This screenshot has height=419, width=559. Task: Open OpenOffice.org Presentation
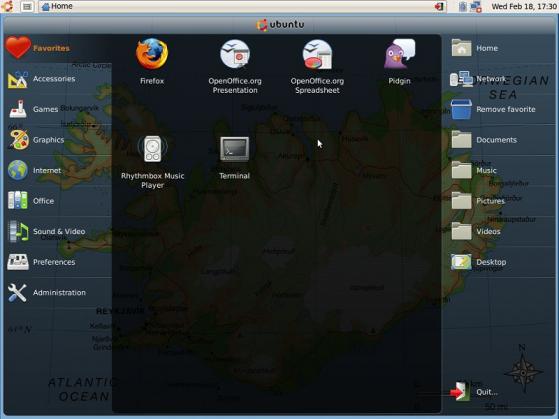pyautogui.click(x=235, y=66)
